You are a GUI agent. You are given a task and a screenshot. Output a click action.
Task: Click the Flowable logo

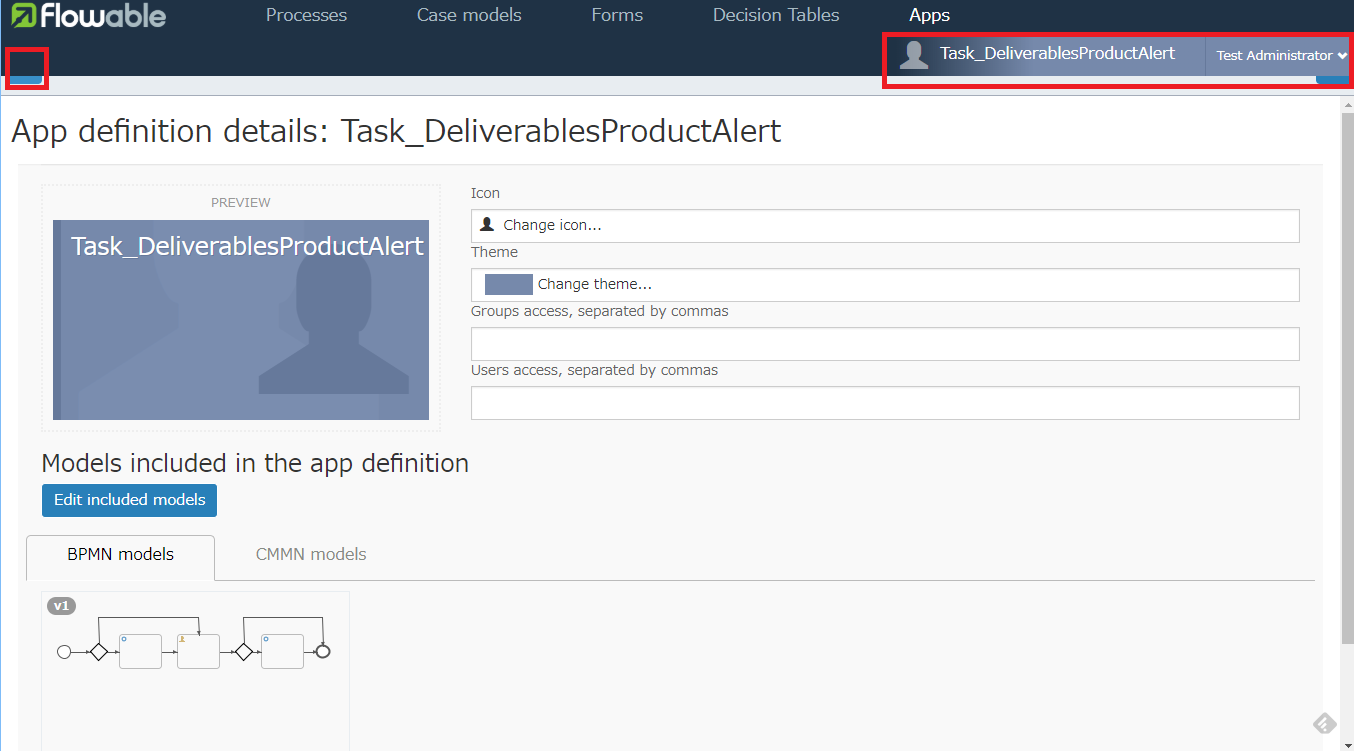(89, 15)
